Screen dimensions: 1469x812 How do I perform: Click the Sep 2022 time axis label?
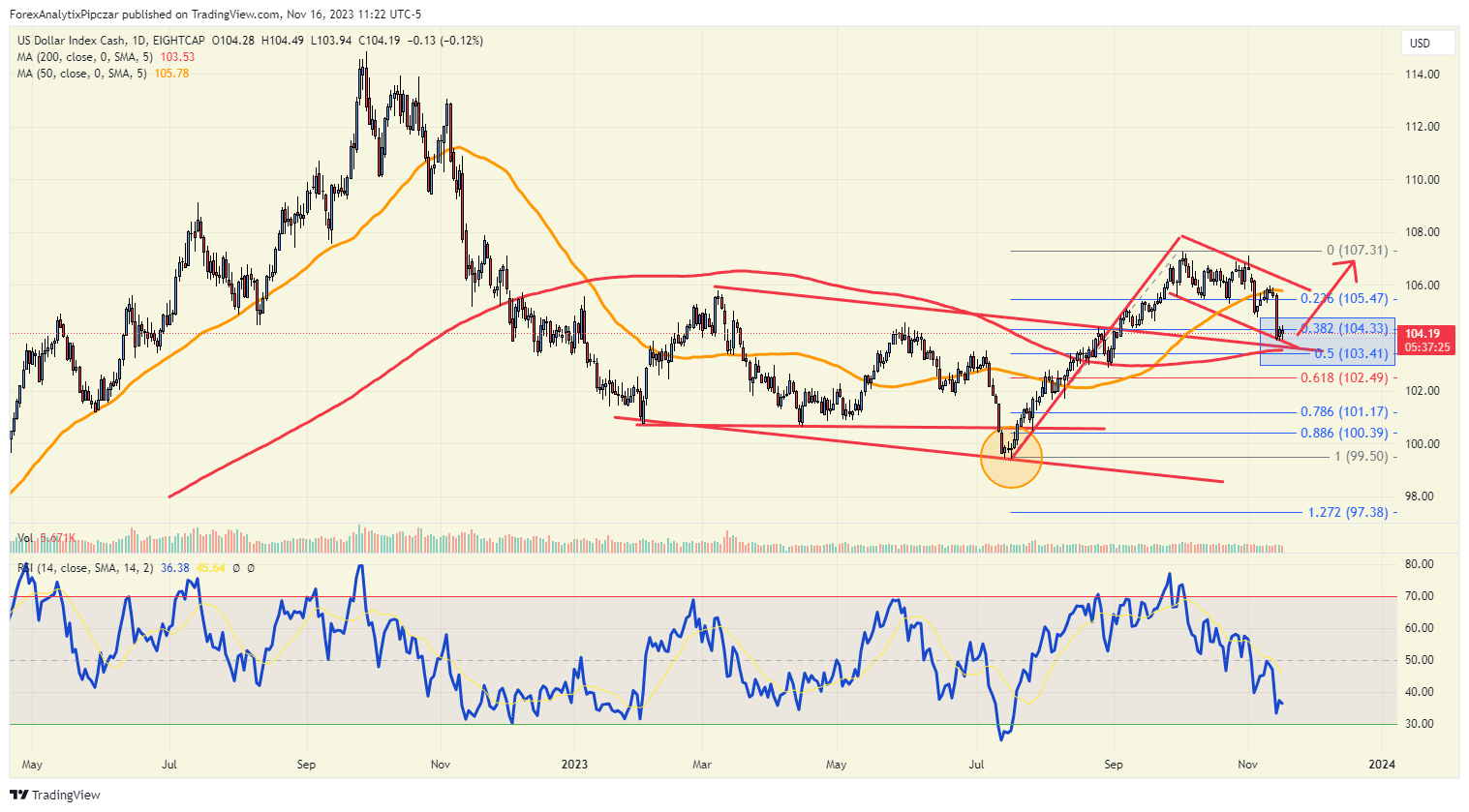306,765
